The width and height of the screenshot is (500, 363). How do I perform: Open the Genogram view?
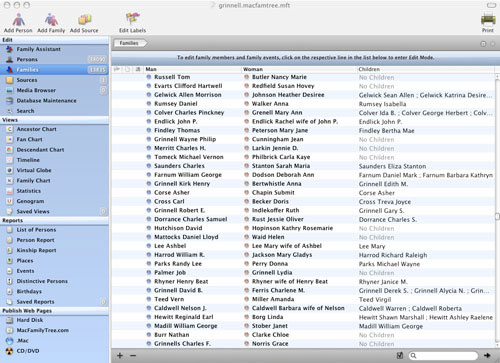(x=54, y=201)
